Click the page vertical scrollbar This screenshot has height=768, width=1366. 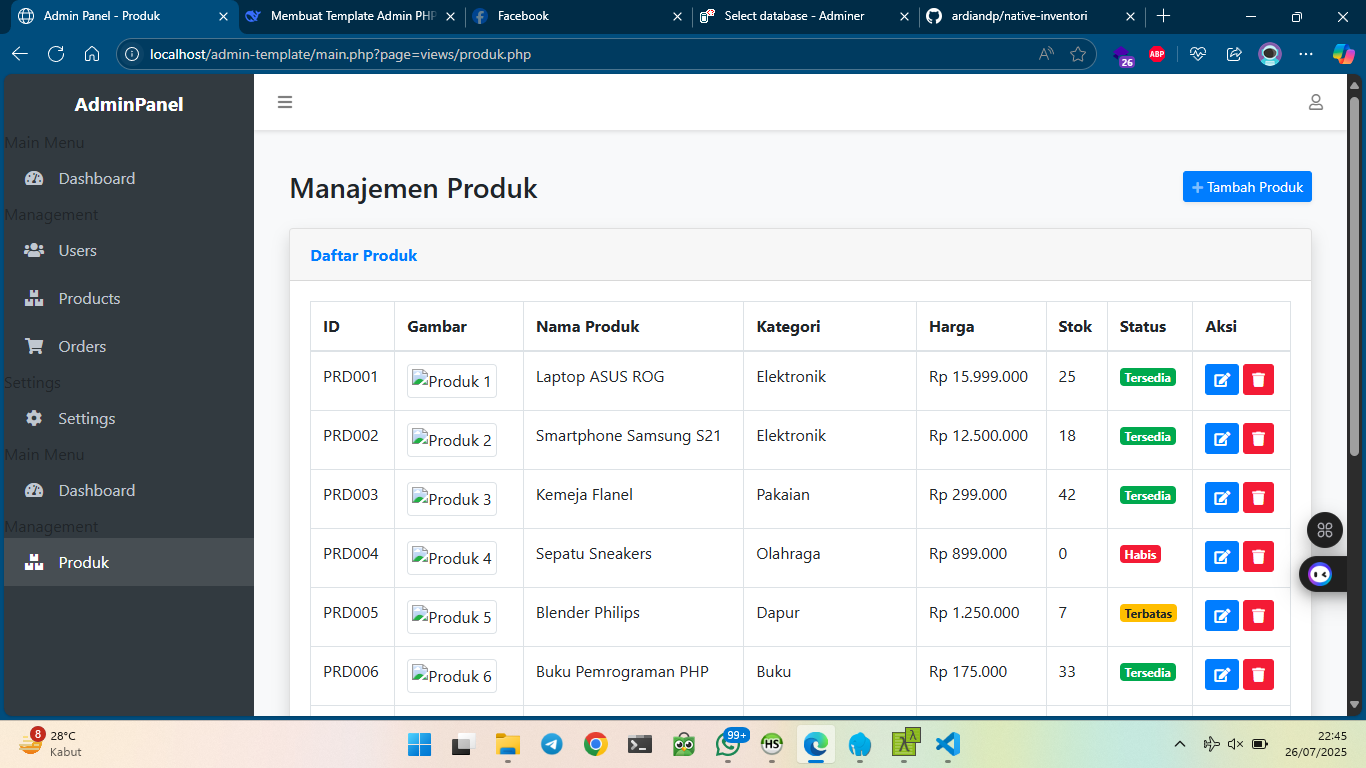tap(1355, 275)
